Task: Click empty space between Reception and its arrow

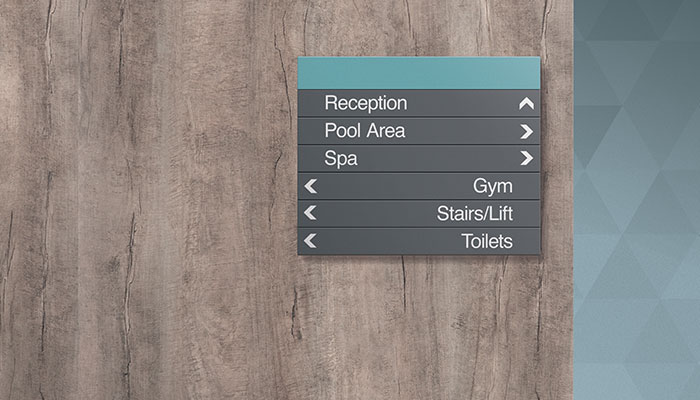Action: click(x=463, y=104)
